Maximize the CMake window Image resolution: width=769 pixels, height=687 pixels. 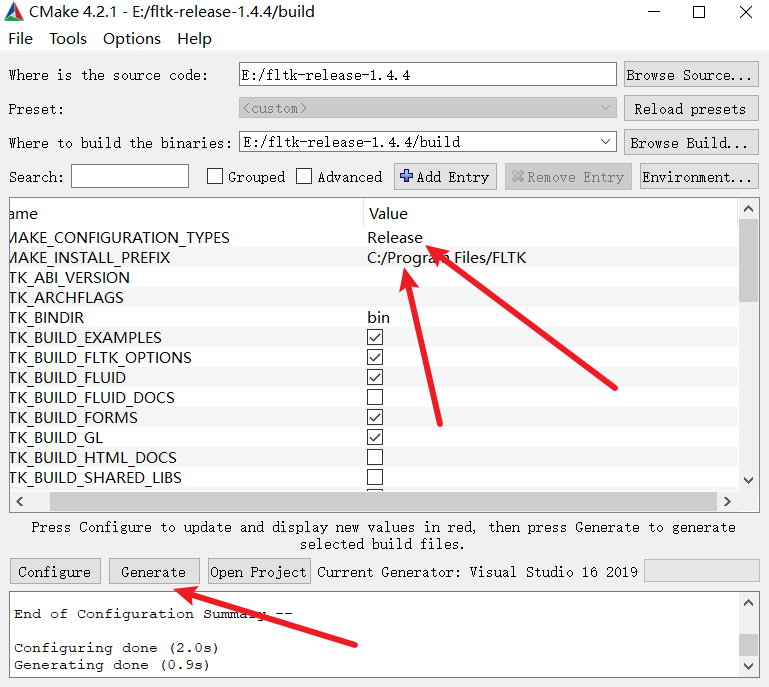coord(699,12)
